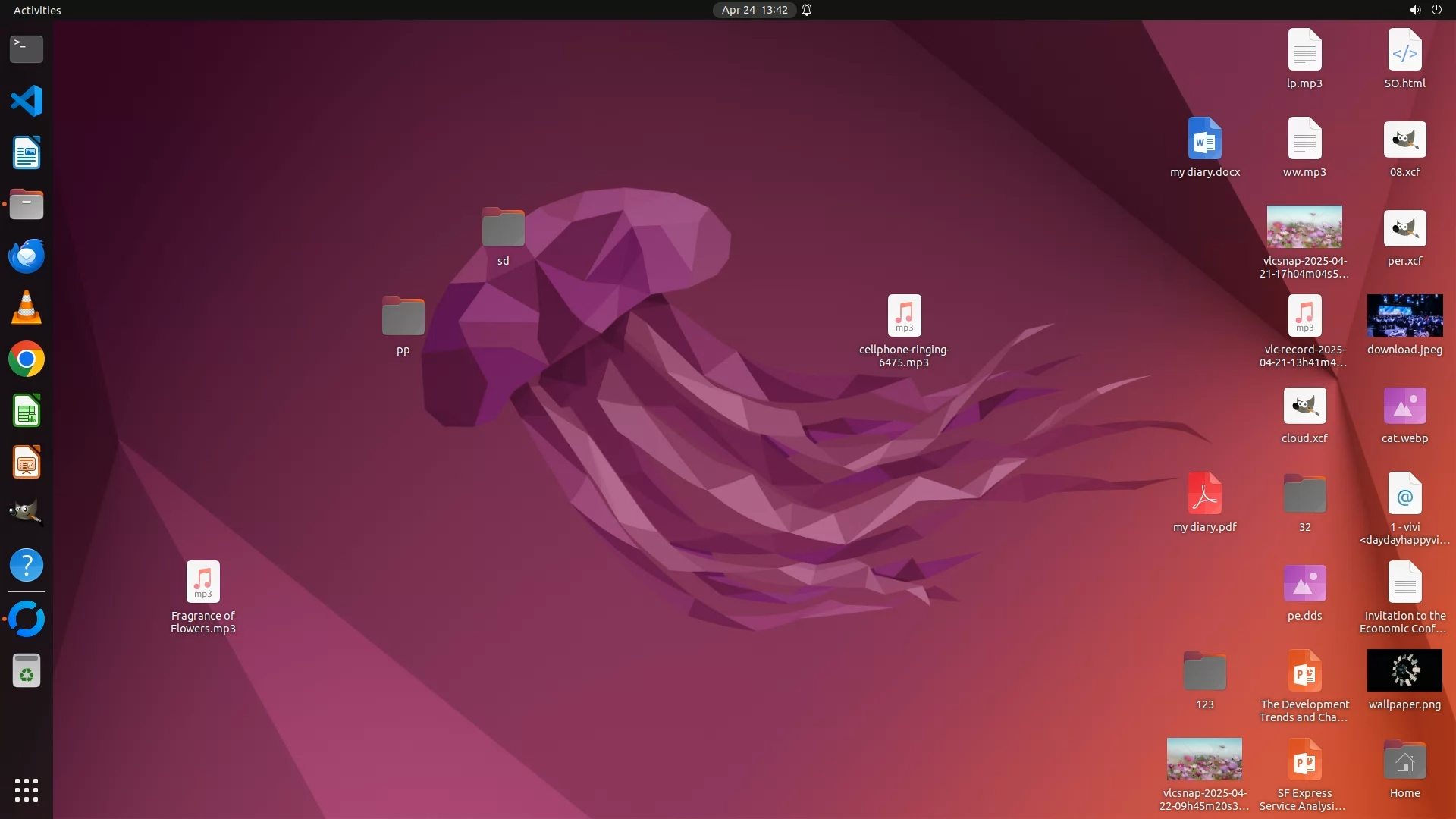1456x819 pixels.
Task: Open LibreOffice Impress in the dock
Action: 27,463
